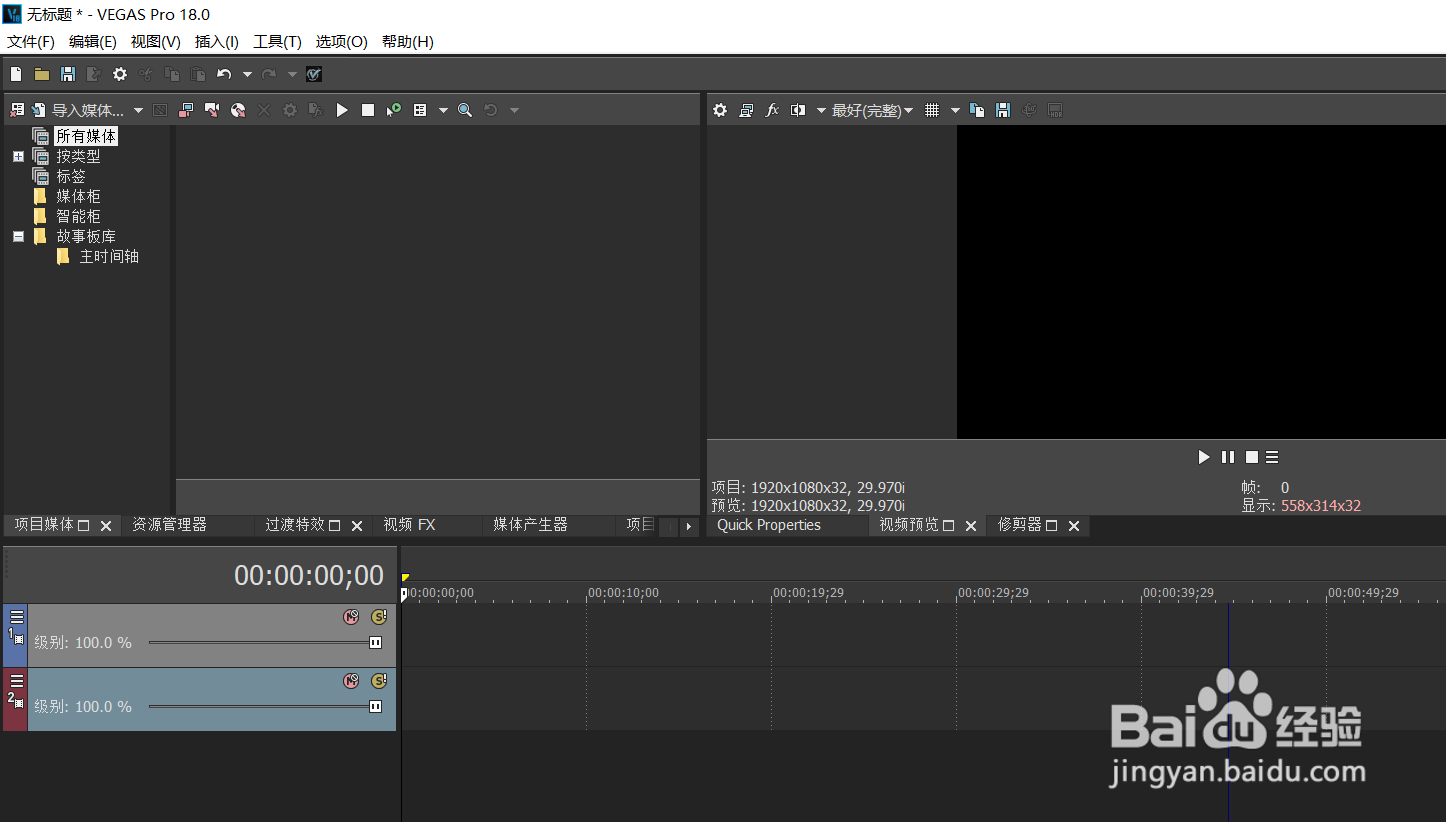Save the project with the floppy disk icon
The width and height of the screenshot is (1446, 822).
tap(68, 74)
